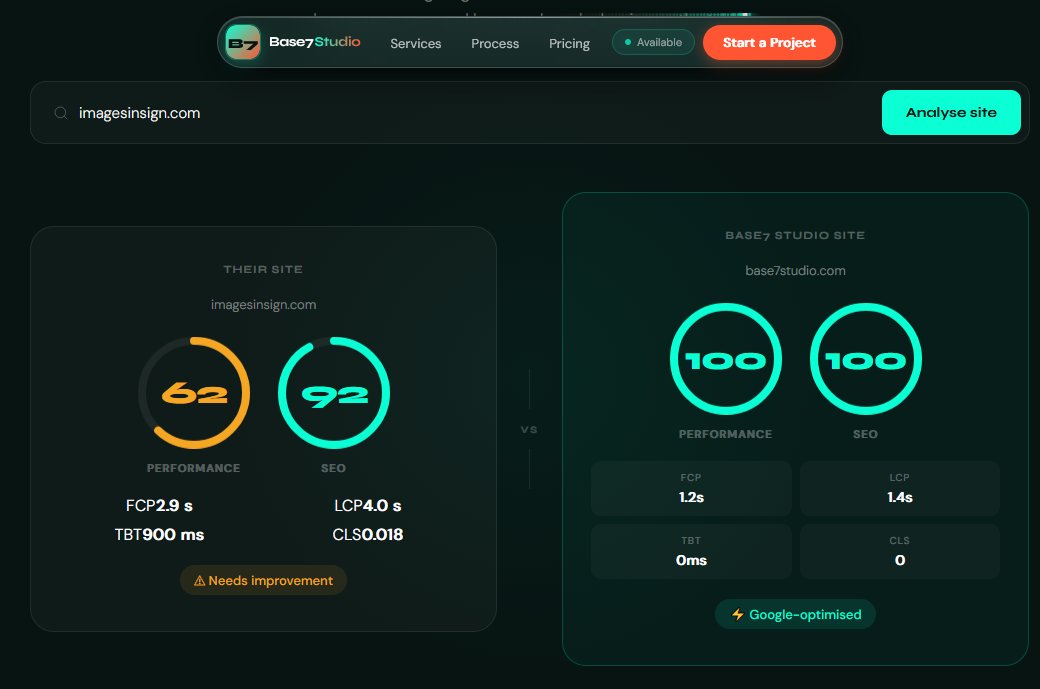The width and height of the screenshot is (1040, 689).
Task: Click the Start a Project button
Action: tap(769, 42)
